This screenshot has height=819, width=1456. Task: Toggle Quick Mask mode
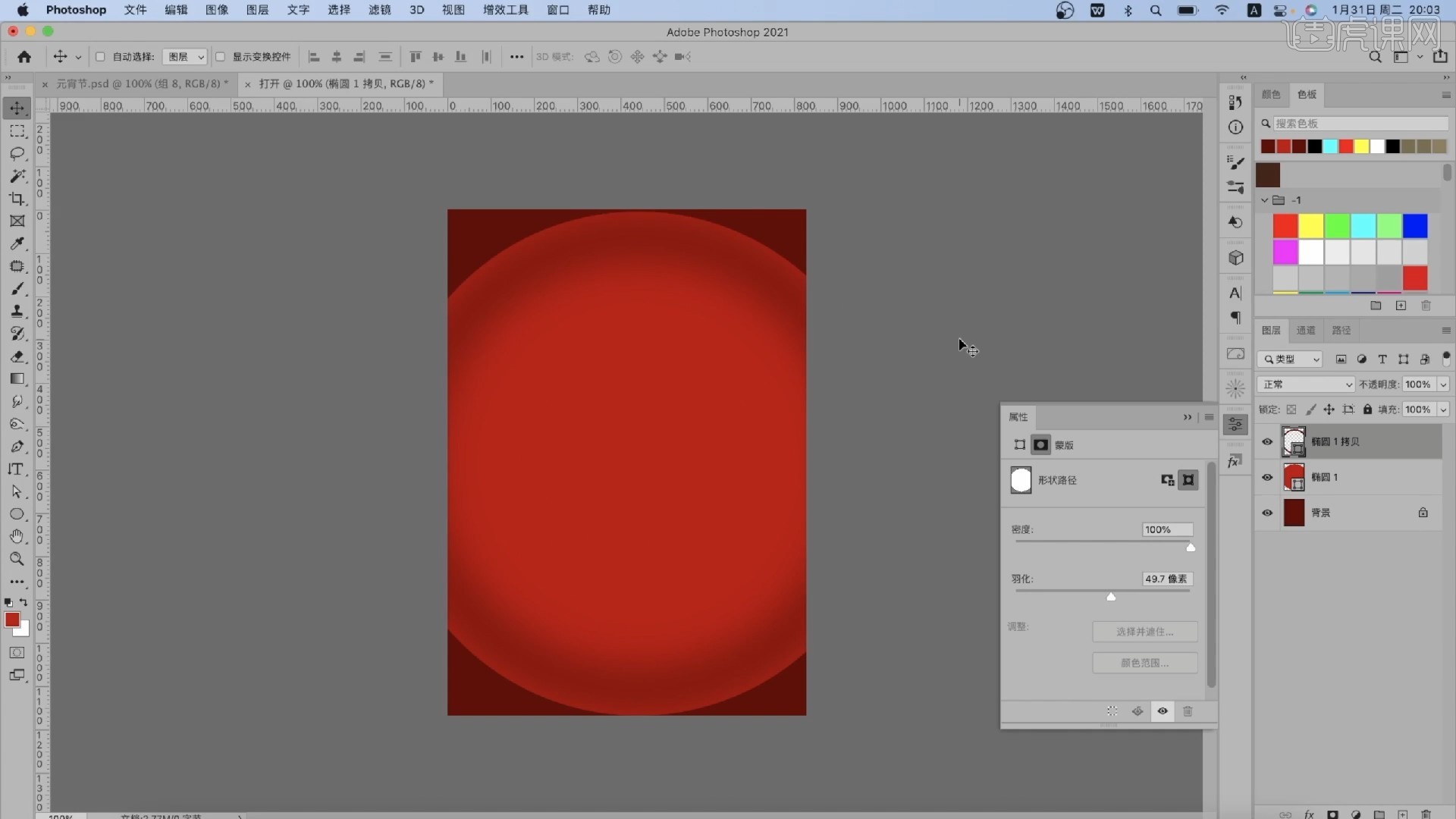click(x=17, y=653)
